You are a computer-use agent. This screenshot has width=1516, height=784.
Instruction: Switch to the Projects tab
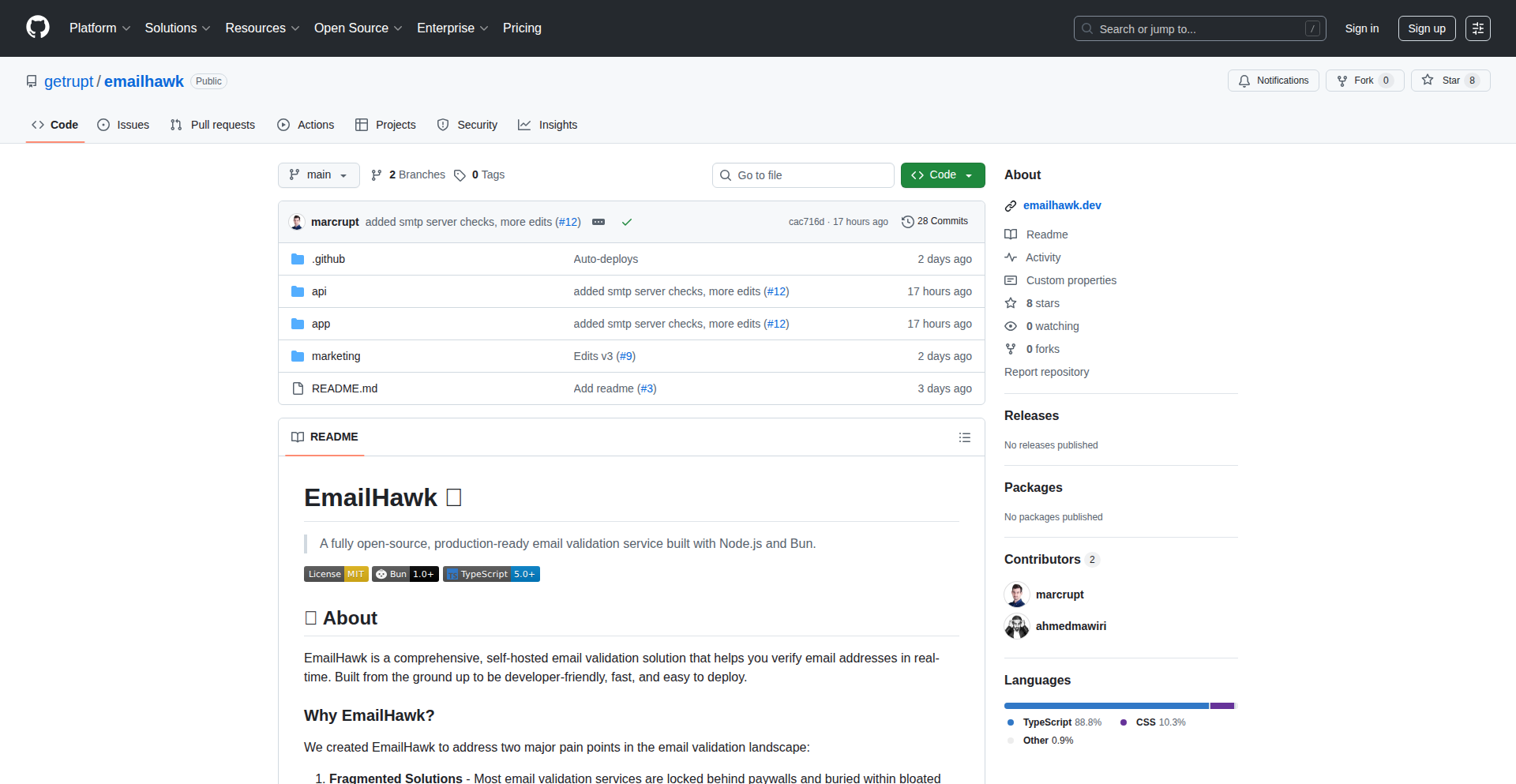point(385,125)
